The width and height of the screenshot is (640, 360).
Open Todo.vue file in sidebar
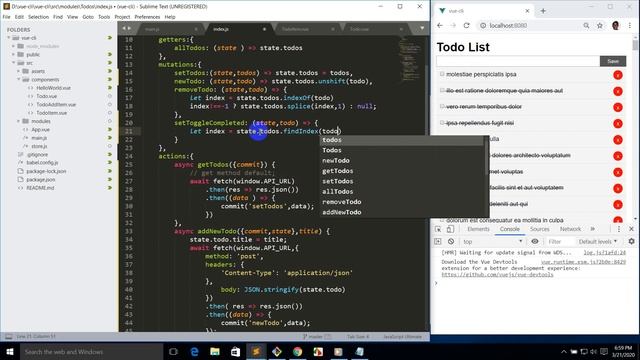pos(47,96)
